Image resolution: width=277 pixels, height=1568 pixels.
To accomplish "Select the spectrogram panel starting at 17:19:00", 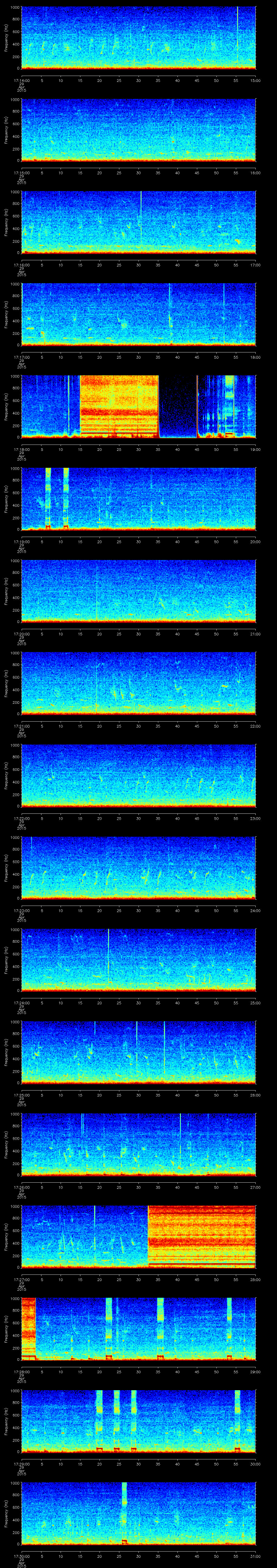I will pyautogui.click(x=139, y=499).
